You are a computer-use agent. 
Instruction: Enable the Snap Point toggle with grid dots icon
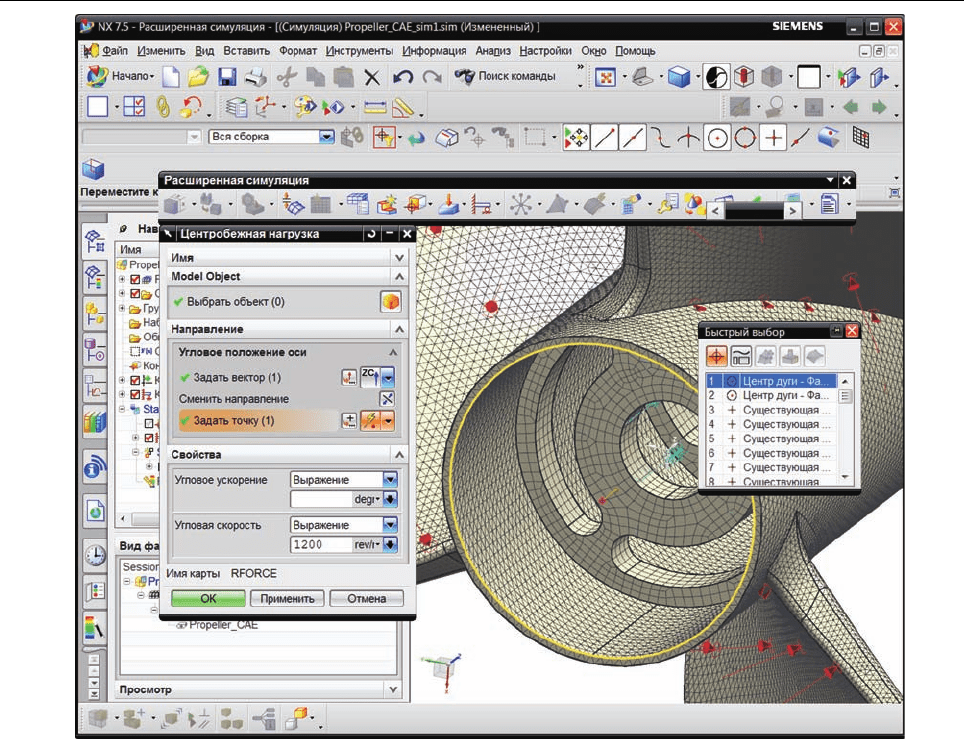[576, 138]
